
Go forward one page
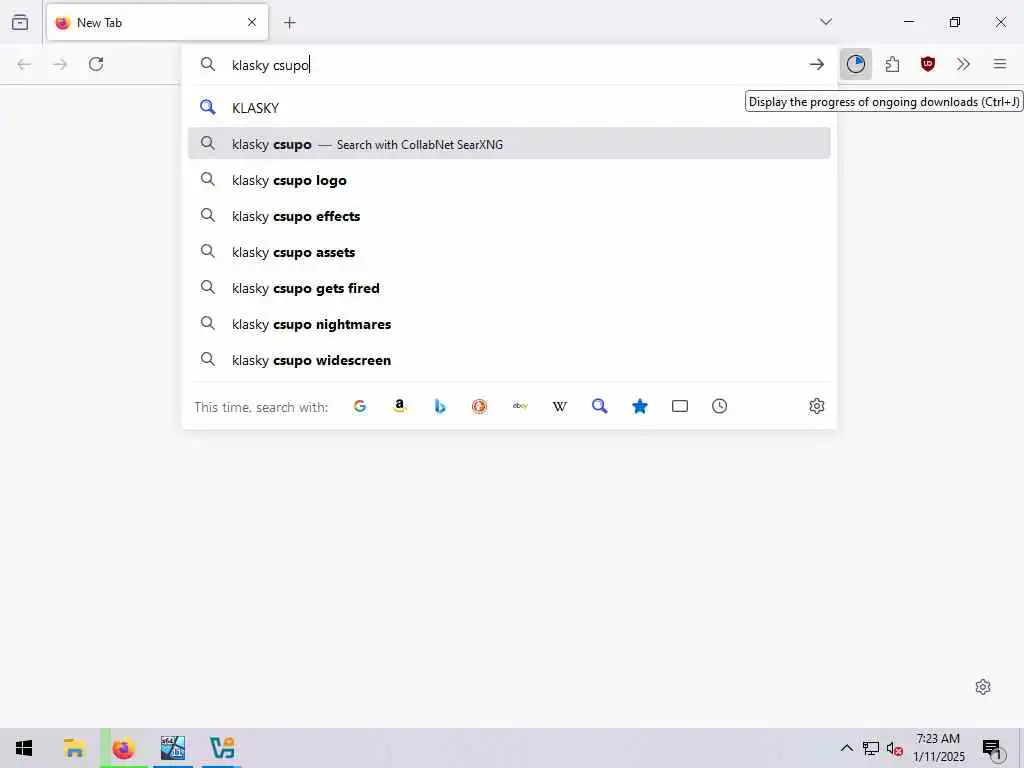60,64
